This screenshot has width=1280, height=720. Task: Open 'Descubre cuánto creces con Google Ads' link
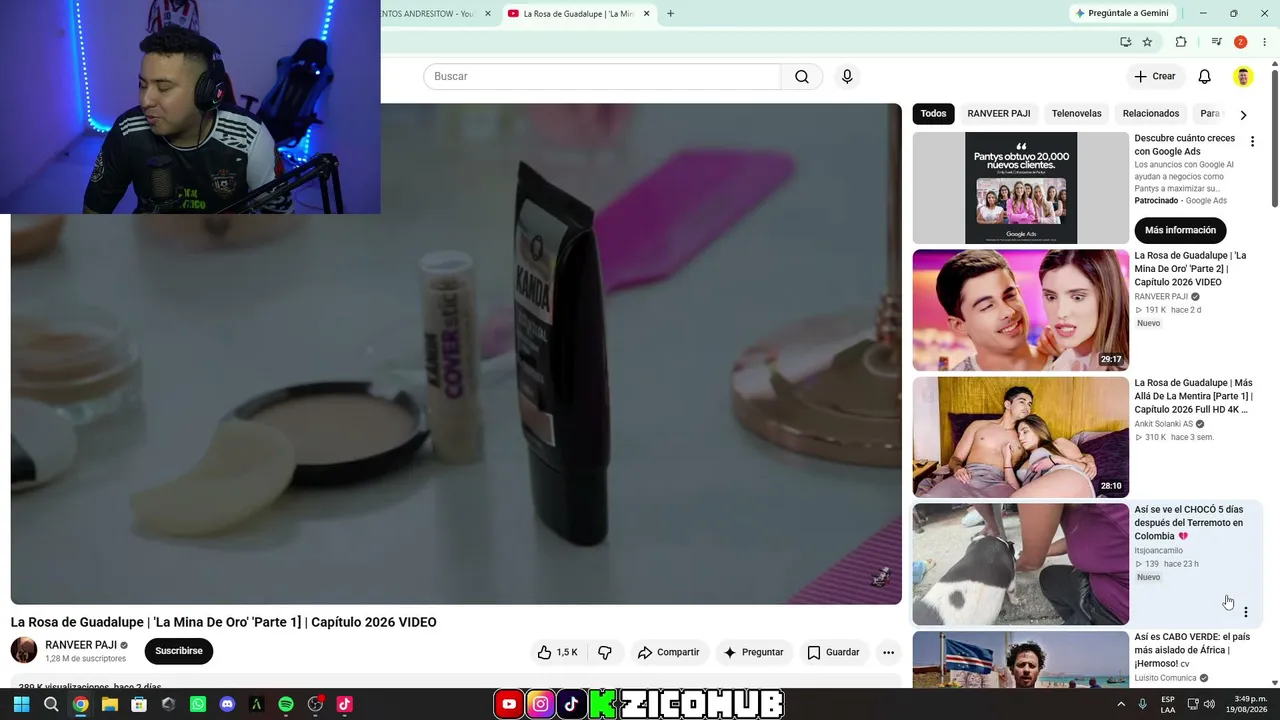pos(1184,145)
